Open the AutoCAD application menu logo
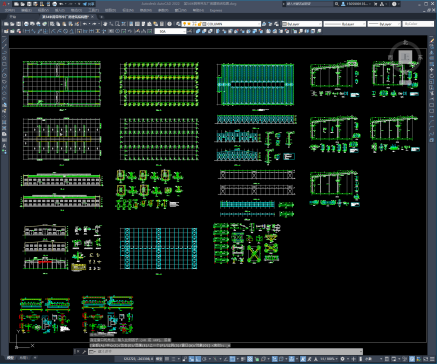This screenshot has height=364, width=437. pos(4,4)
